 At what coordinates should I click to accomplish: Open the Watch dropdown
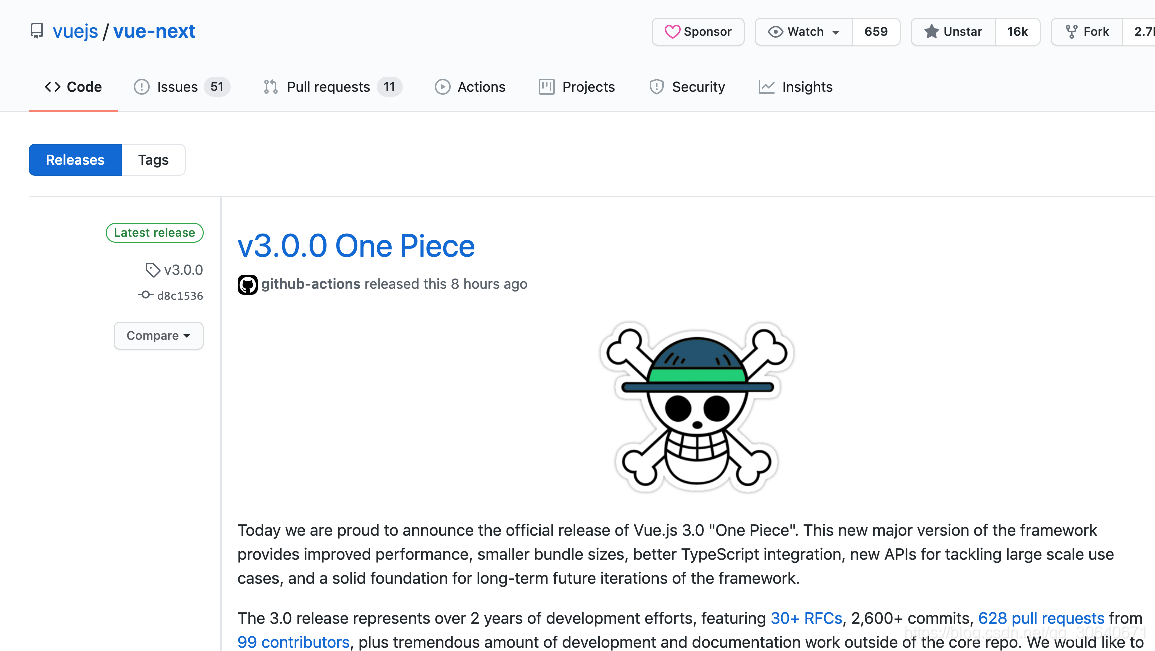click(804, 32)
